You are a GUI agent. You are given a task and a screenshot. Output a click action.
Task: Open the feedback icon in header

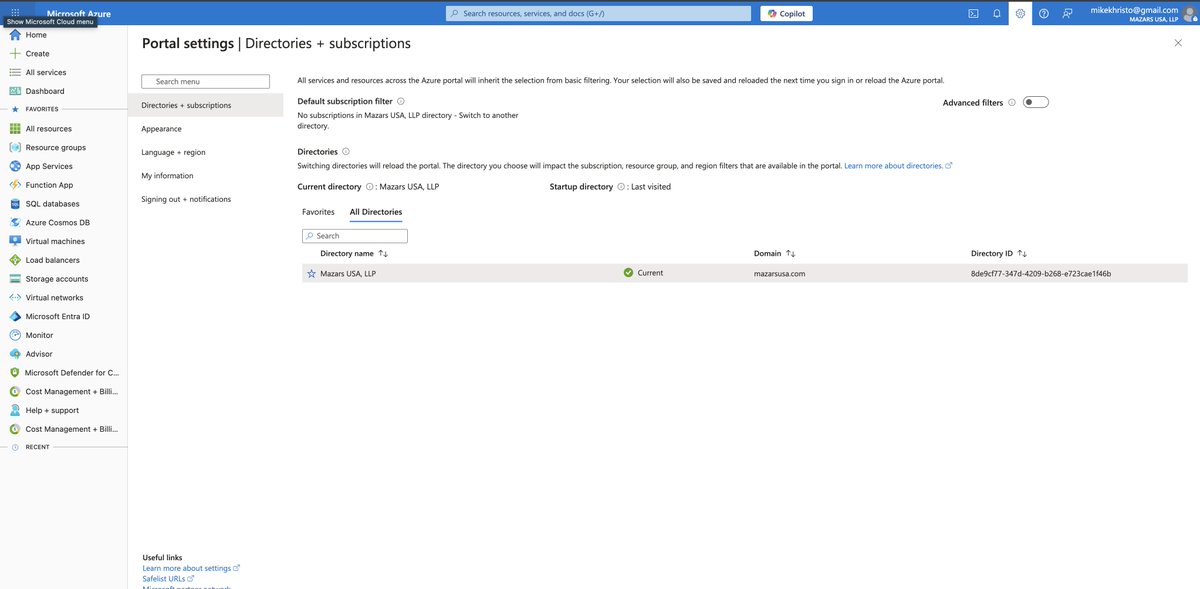click(x=1068, y=13)
